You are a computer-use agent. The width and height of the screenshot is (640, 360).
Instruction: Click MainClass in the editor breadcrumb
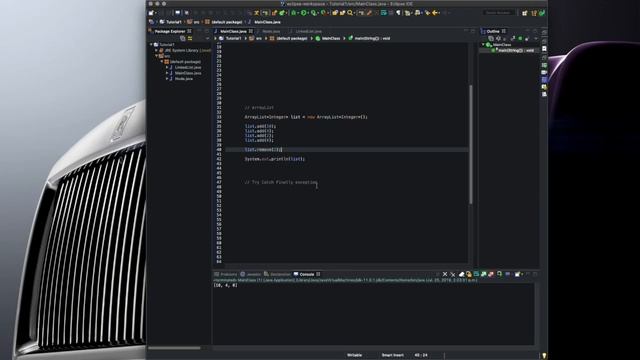coord(331,38)
